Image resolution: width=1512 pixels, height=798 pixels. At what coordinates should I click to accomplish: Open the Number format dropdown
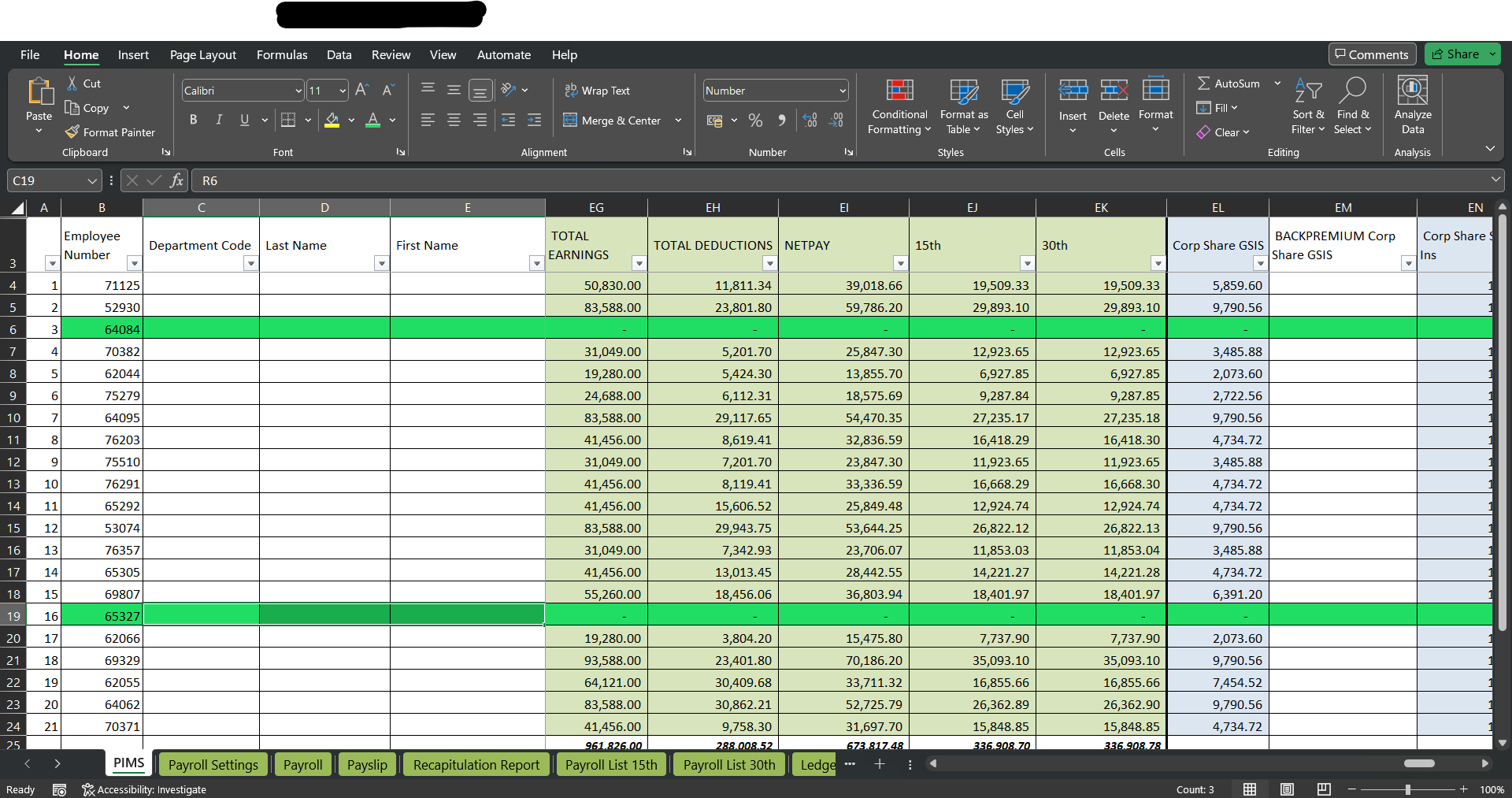point(842,91)
